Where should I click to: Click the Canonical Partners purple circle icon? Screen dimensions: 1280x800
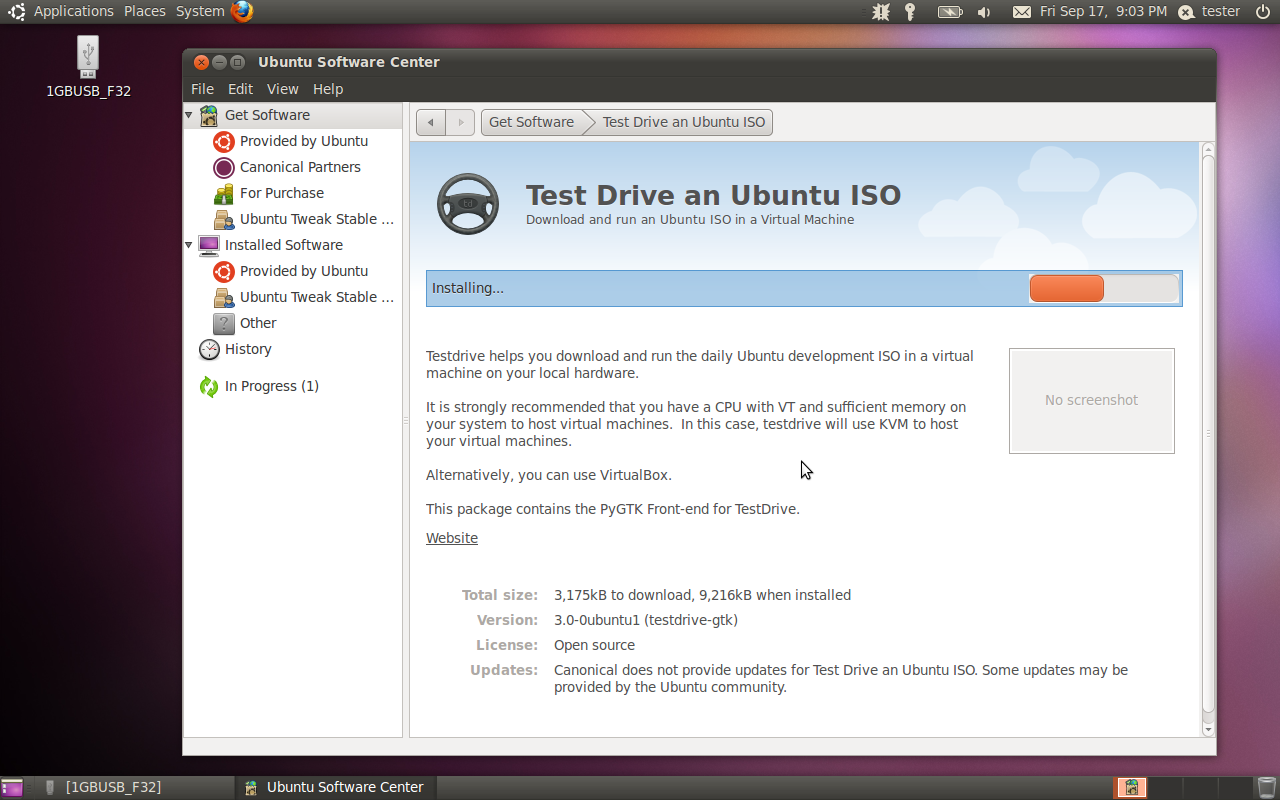[x=224, y=167]
